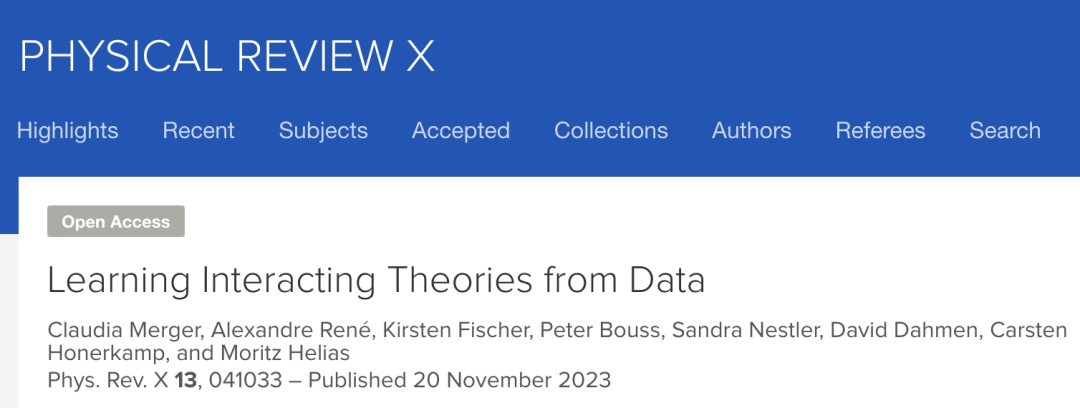Click the Physical Review X logo

coord(227,56)
